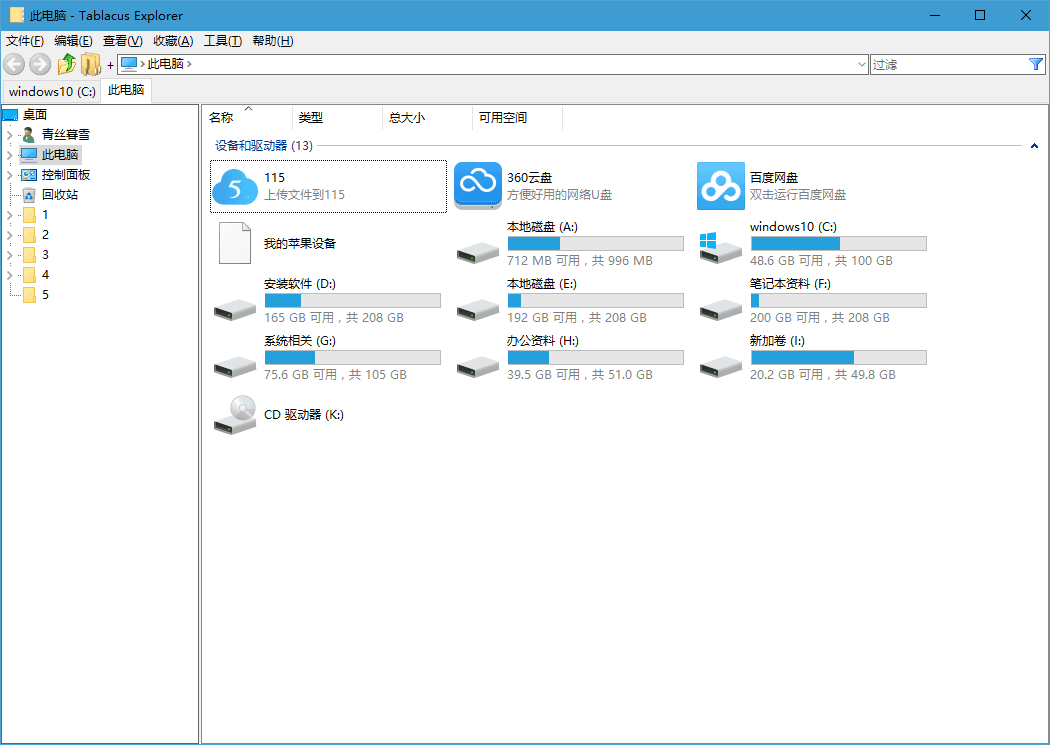
Task: Go up one folder level icon
Action: (66, 64)
